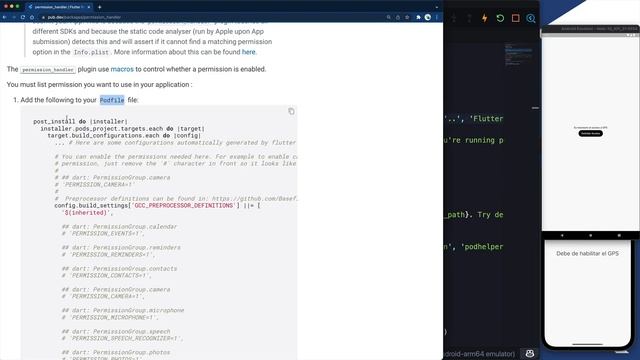Stop debugging with the red square icon

[516, 18]
